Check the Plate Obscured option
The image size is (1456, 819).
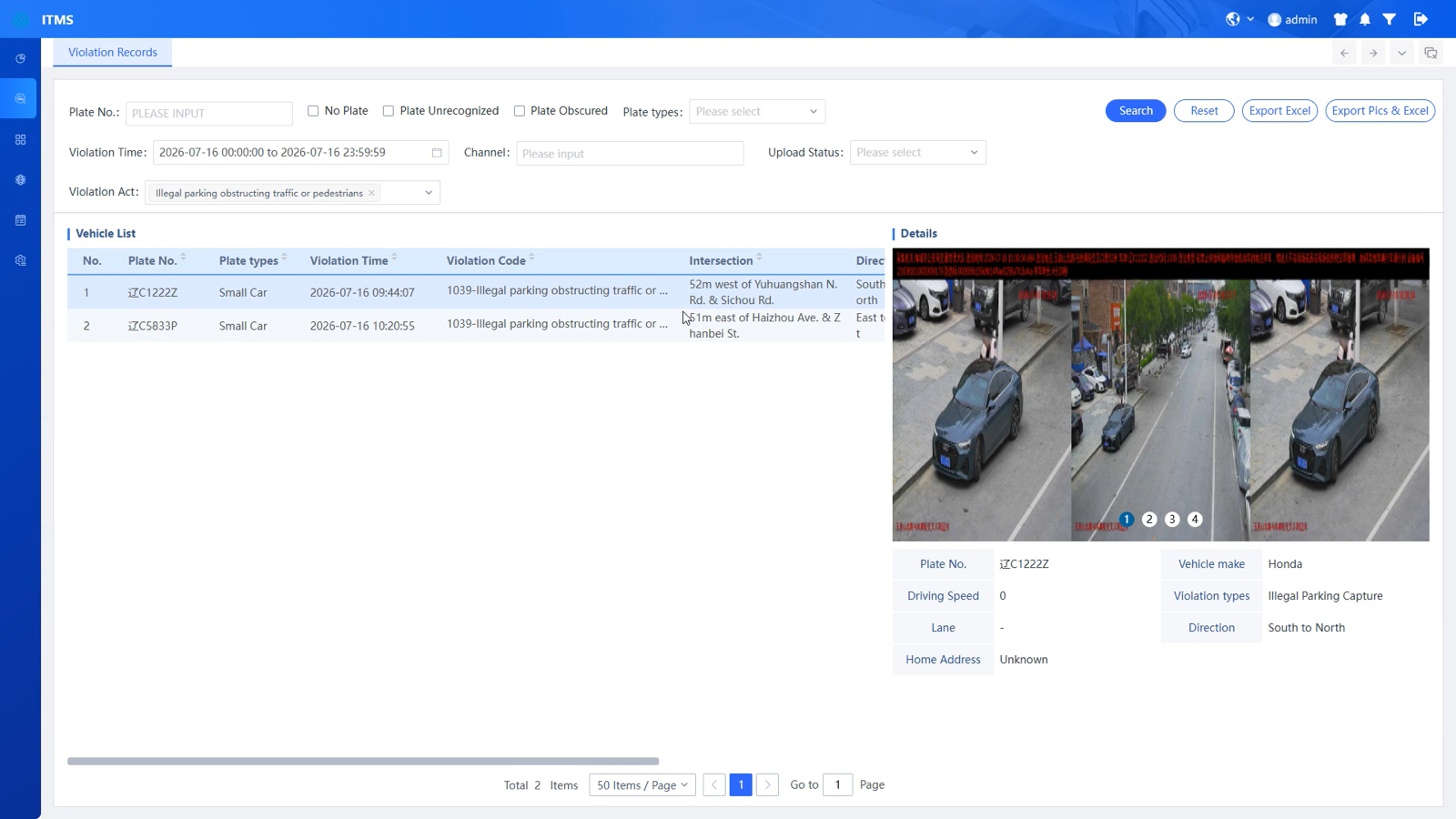point(520,111)
